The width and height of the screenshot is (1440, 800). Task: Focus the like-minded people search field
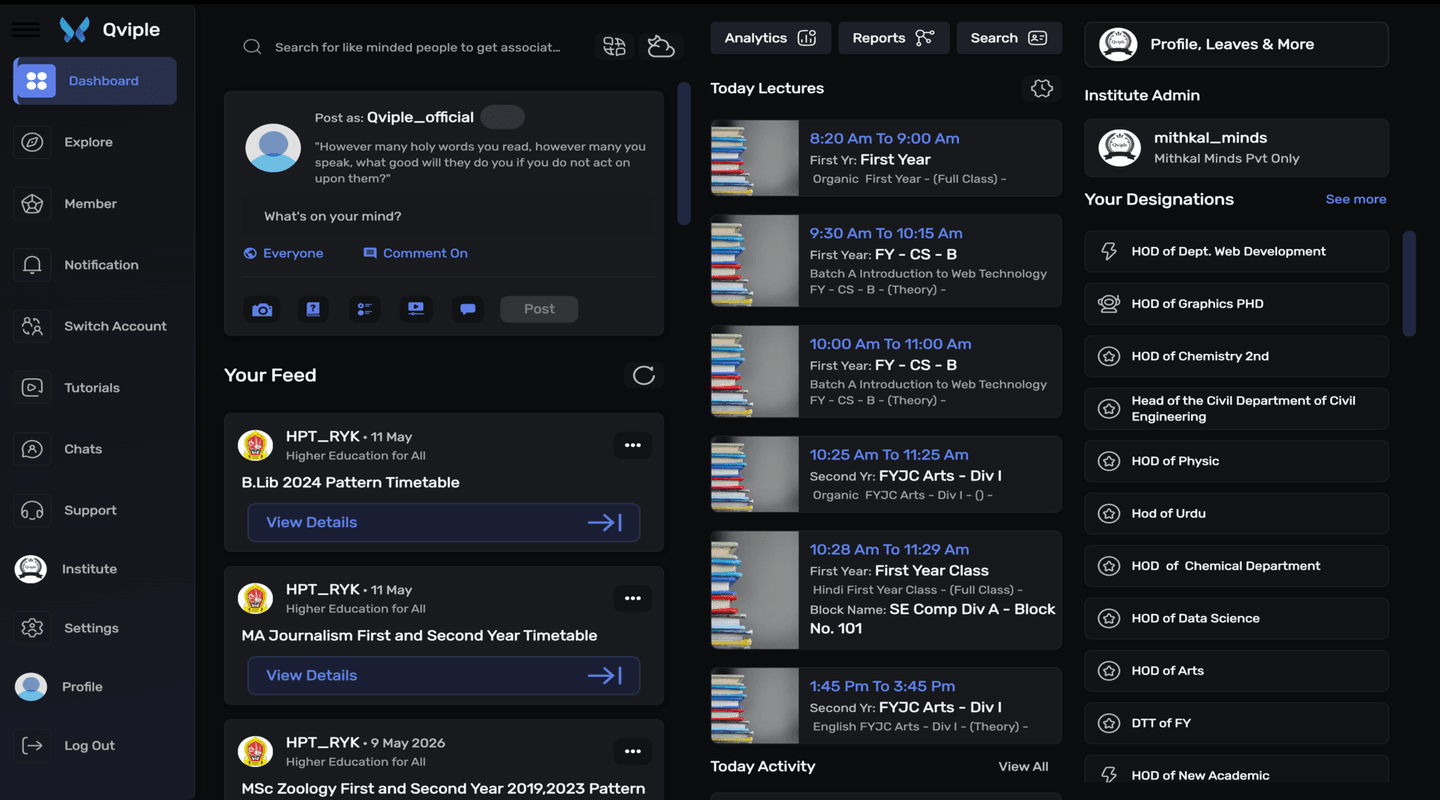pos(418,47)
